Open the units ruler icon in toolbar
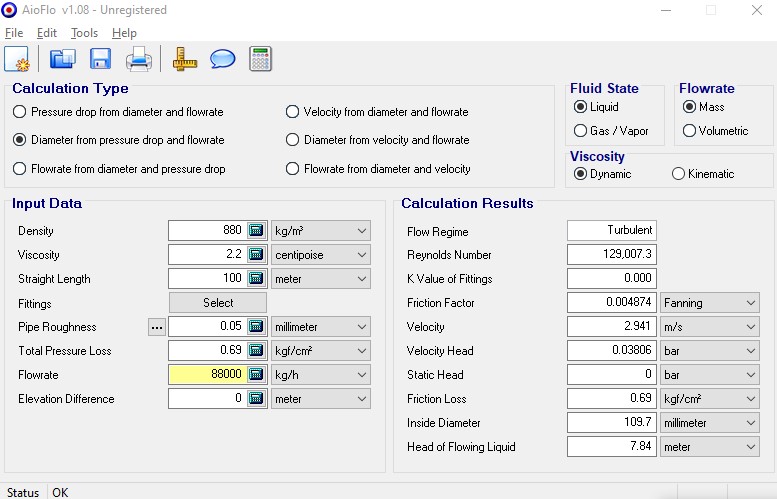Screen dimensions: 777x499 (185, 59)
